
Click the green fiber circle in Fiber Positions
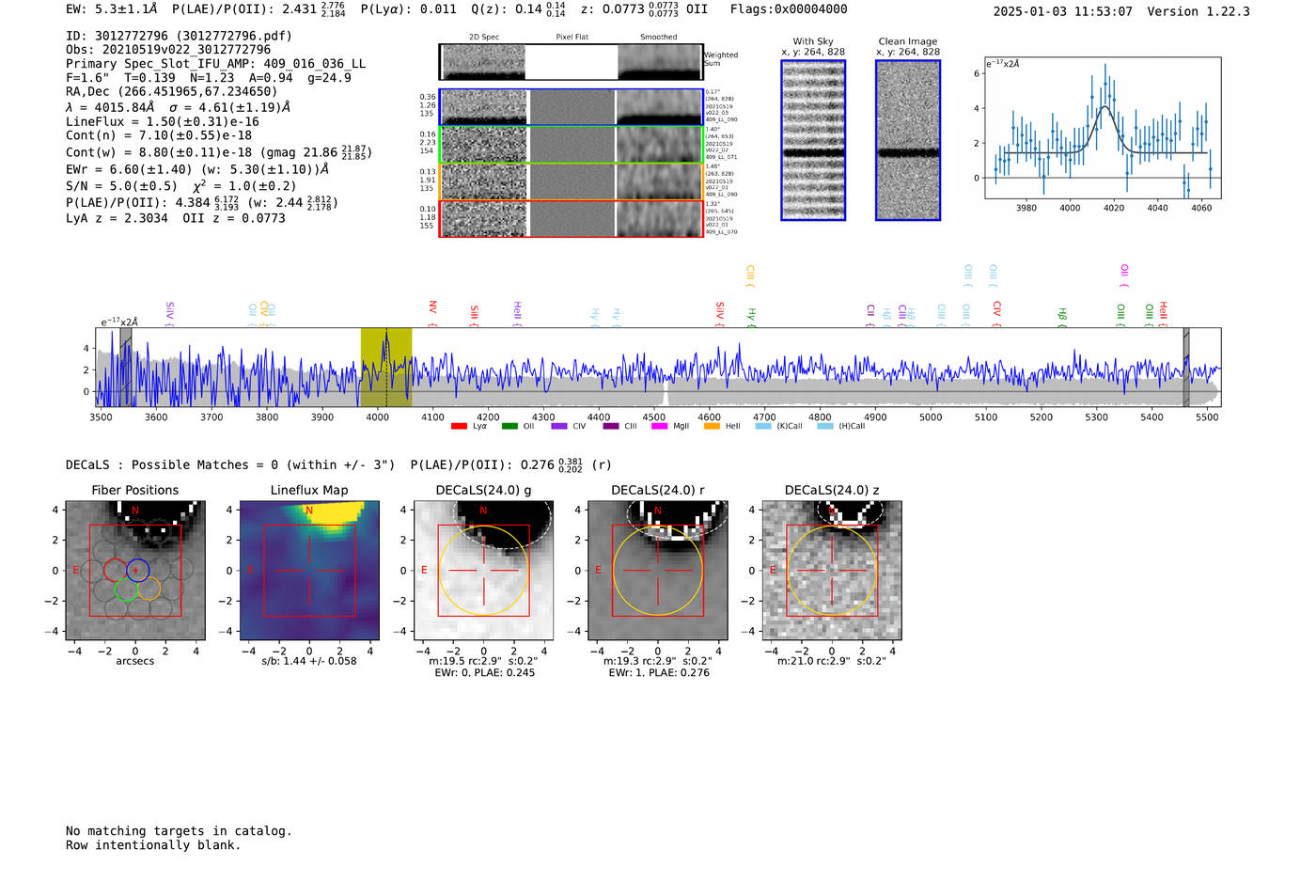(125, 589)
